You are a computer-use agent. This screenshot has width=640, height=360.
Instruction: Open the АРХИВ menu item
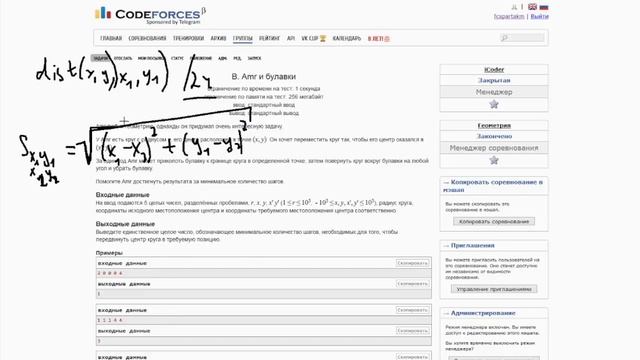[x=218, y=38]
